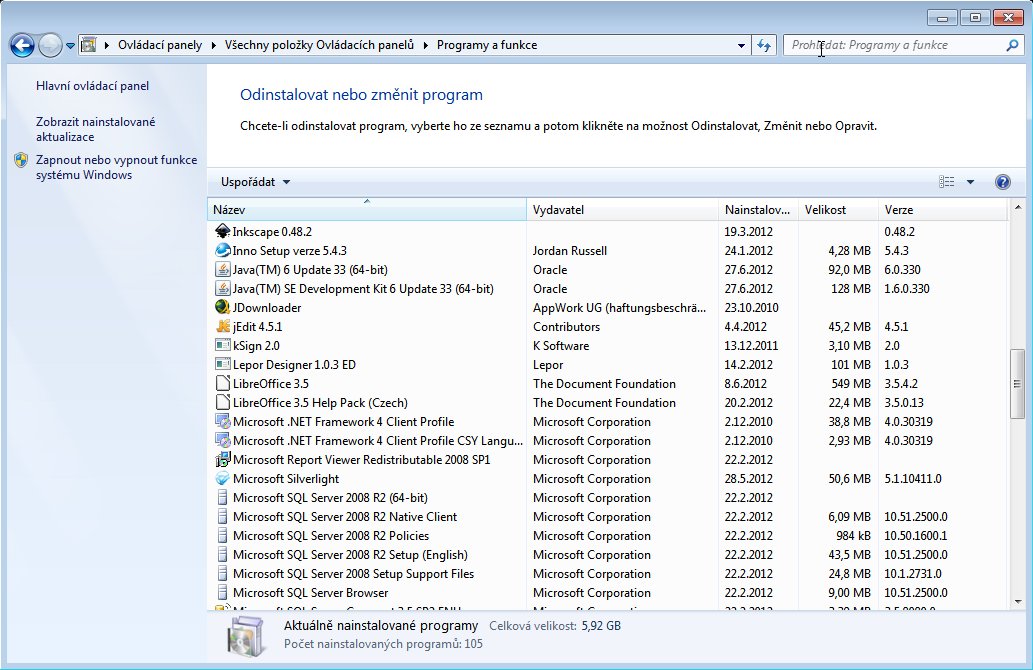This screenshot has height=670, width=1033.
Task: Expand the address bar history dropdown
Action: pyautogui.click(x=741, y=45)
